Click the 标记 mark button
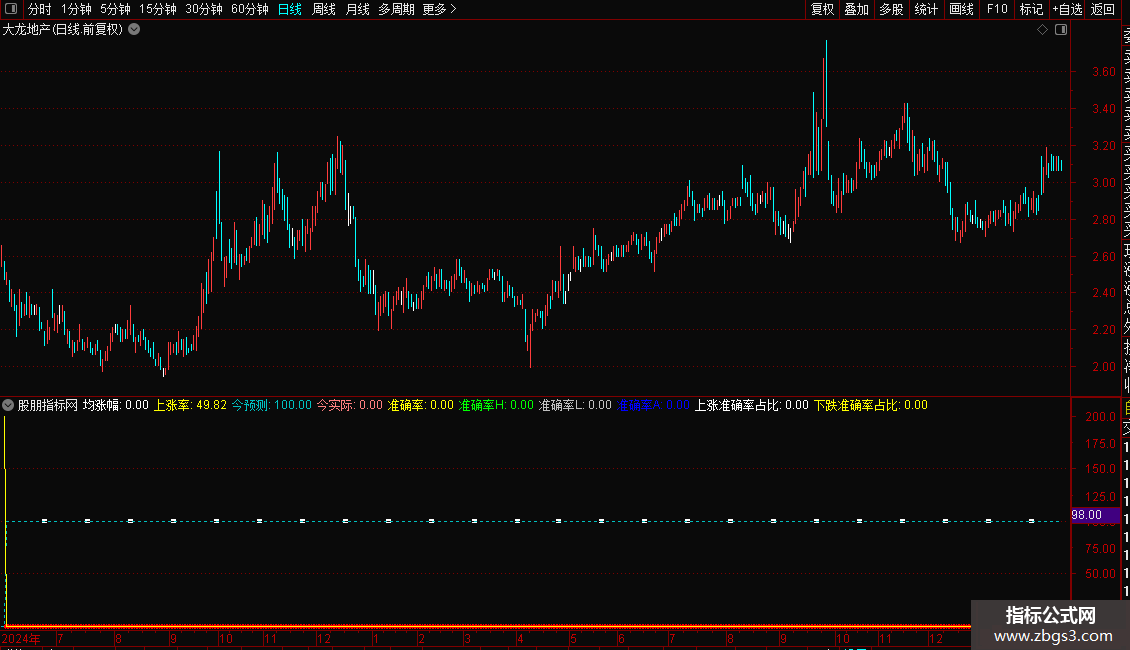 tap(1031, 9)
